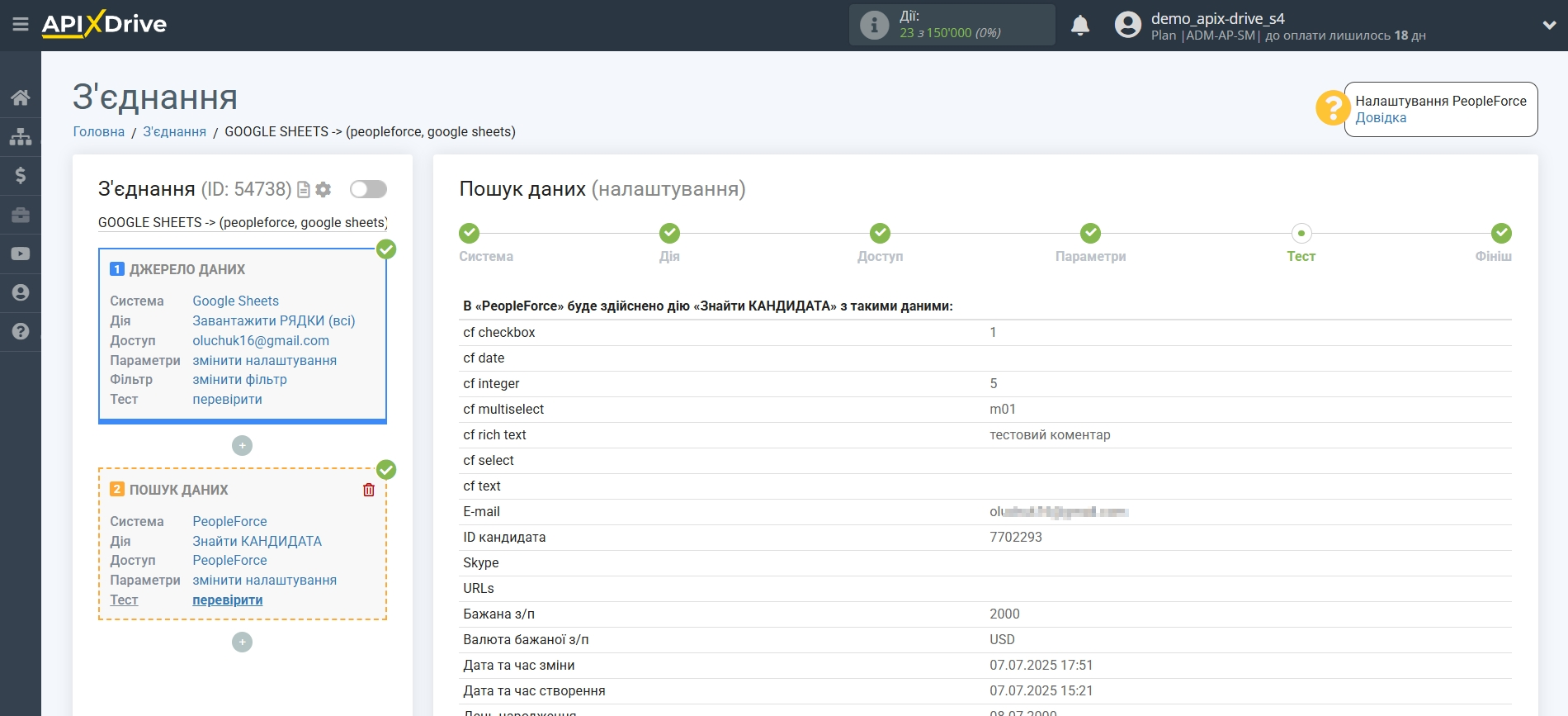
Task: Open the help question sidebar icon
Action: (x=21, y=331)
